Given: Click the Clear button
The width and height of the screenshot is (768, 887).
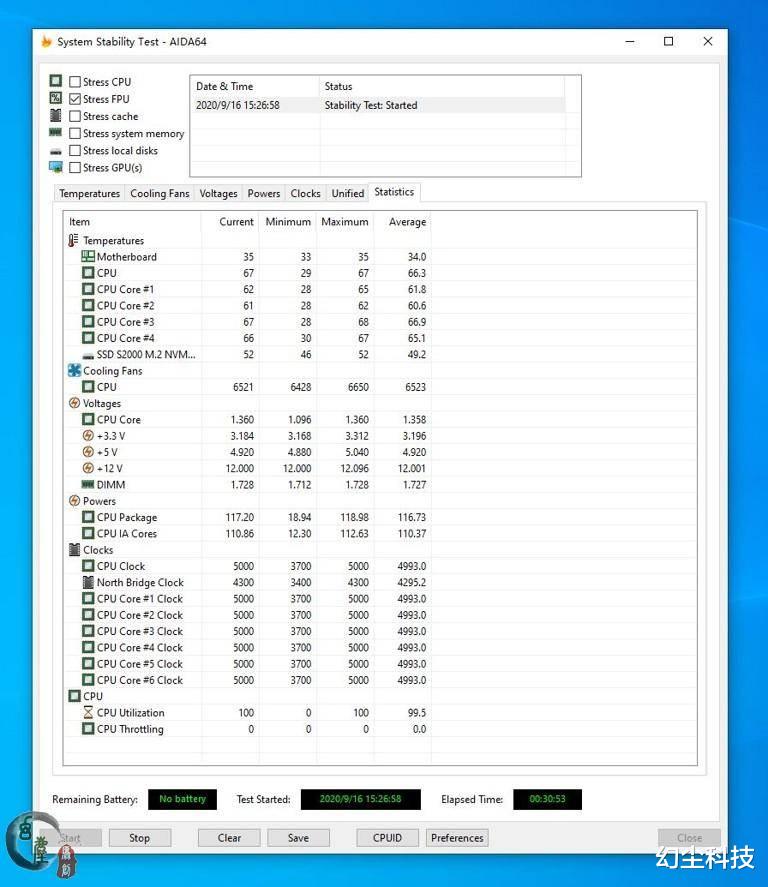Looking at the screenshot, I should click(x=229, y=838).
